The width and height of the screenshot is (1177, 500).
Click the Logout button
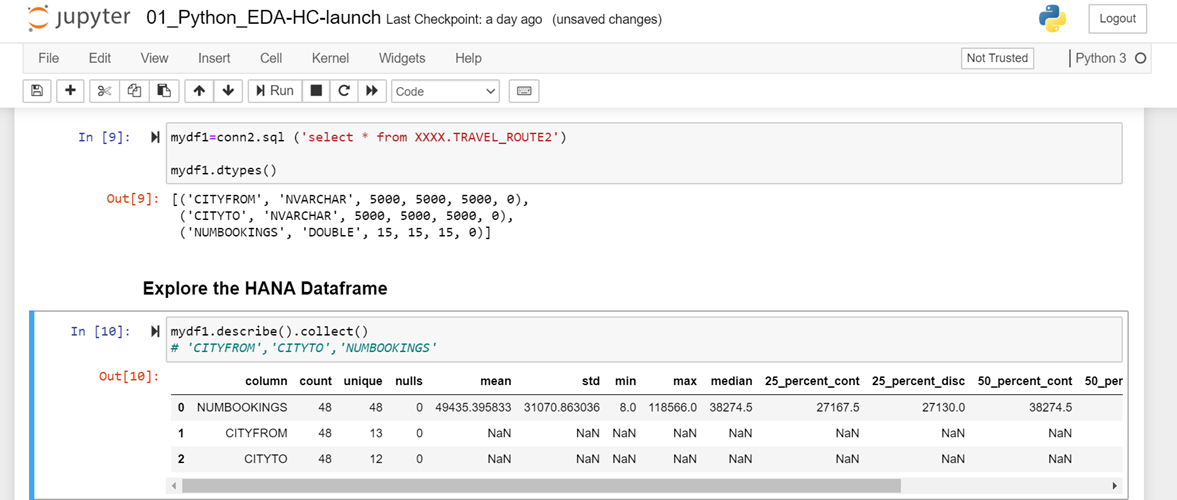[x=1118, y=19]
